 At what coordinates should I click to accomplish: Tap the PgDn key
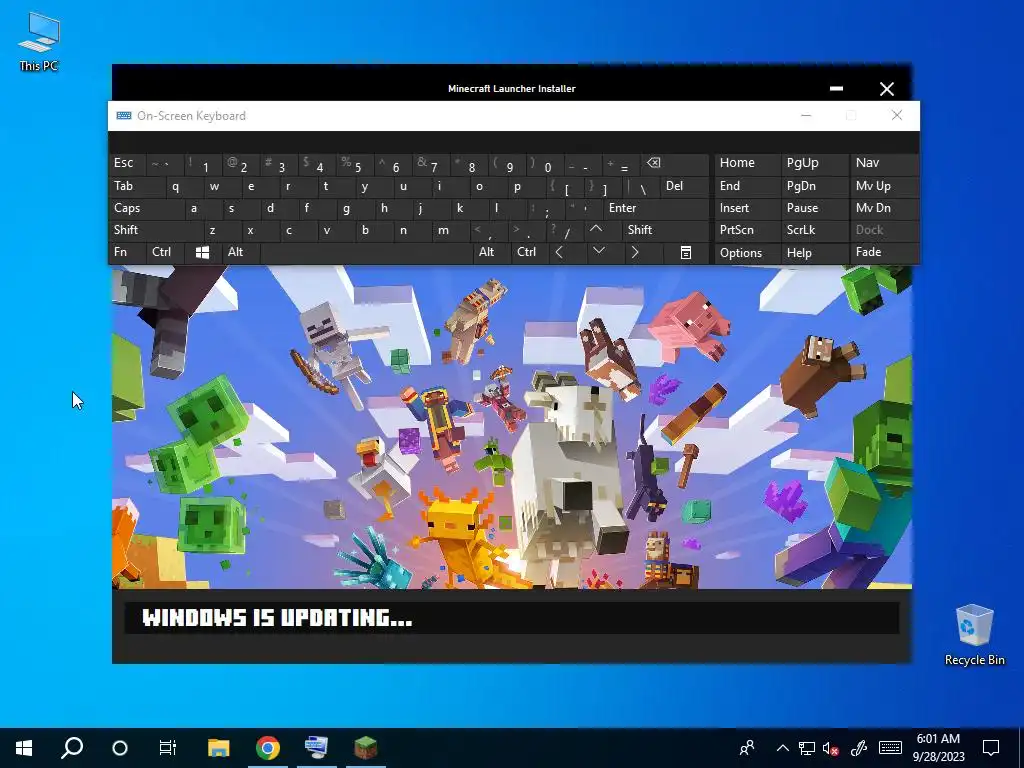[815, 186]
